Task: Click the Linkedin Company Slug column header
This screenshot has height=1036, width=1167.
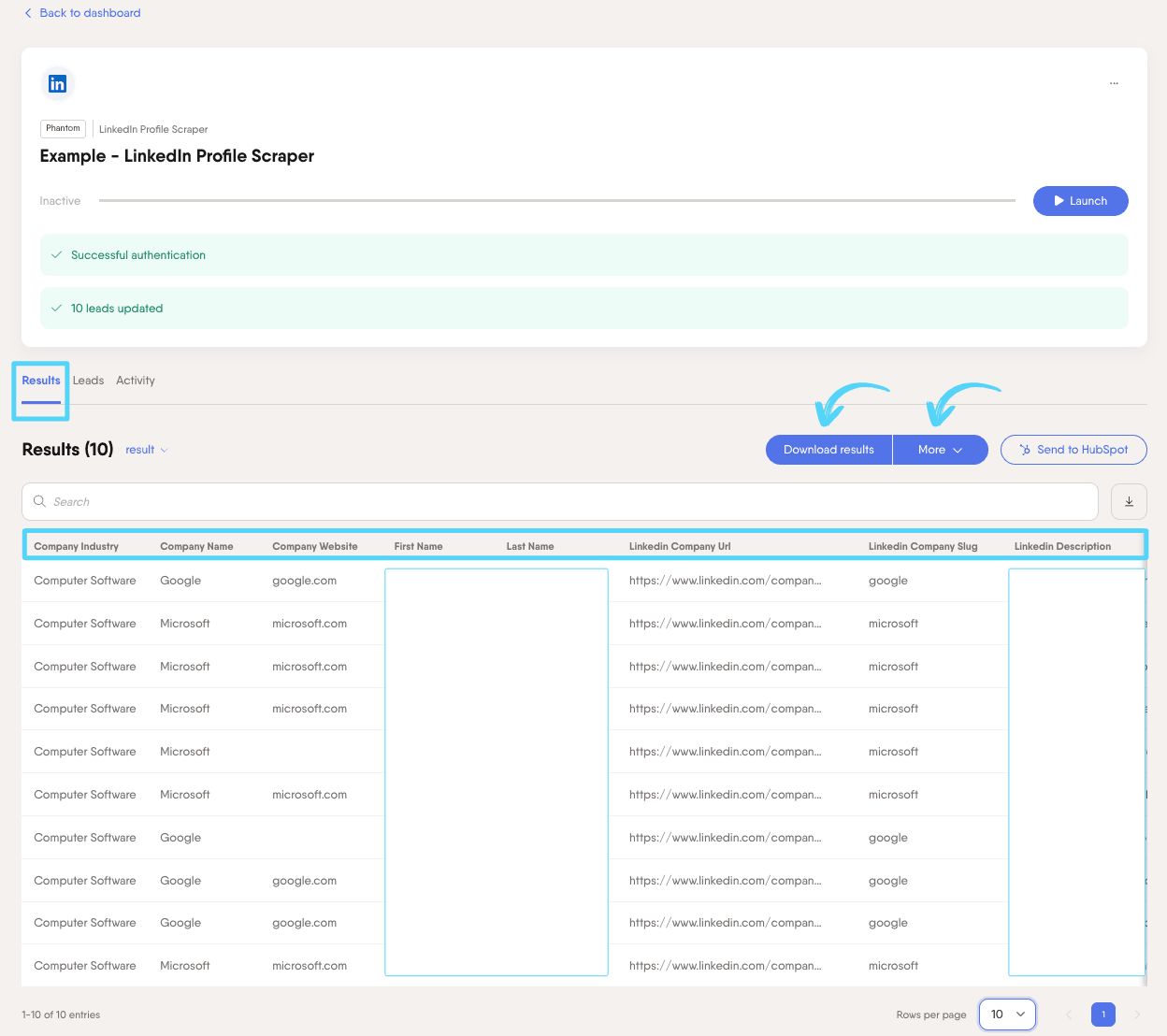Action: 923,546
